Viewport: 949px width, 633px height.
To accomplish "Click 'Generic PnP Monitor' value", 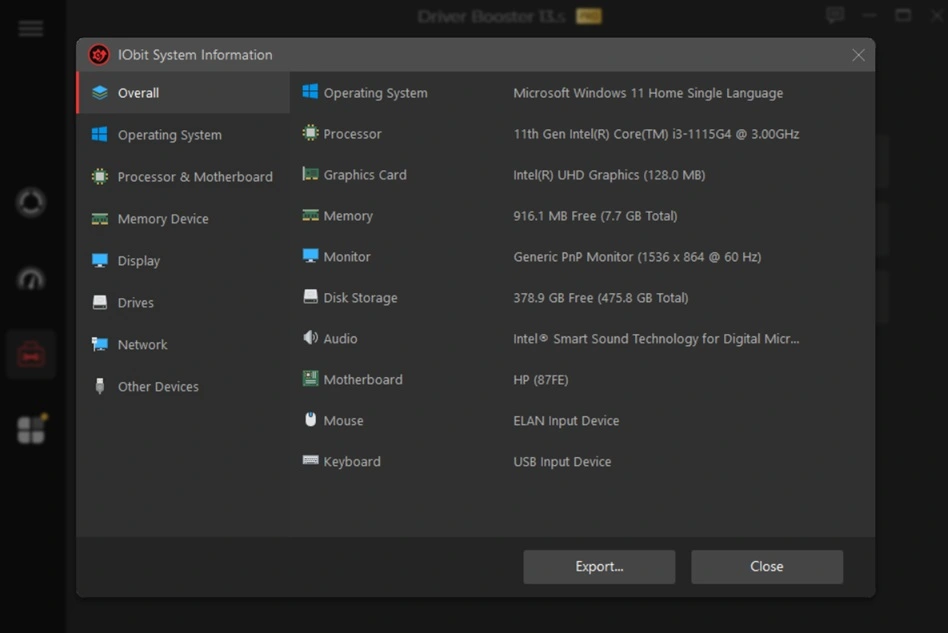I will [x=637, y=257].
